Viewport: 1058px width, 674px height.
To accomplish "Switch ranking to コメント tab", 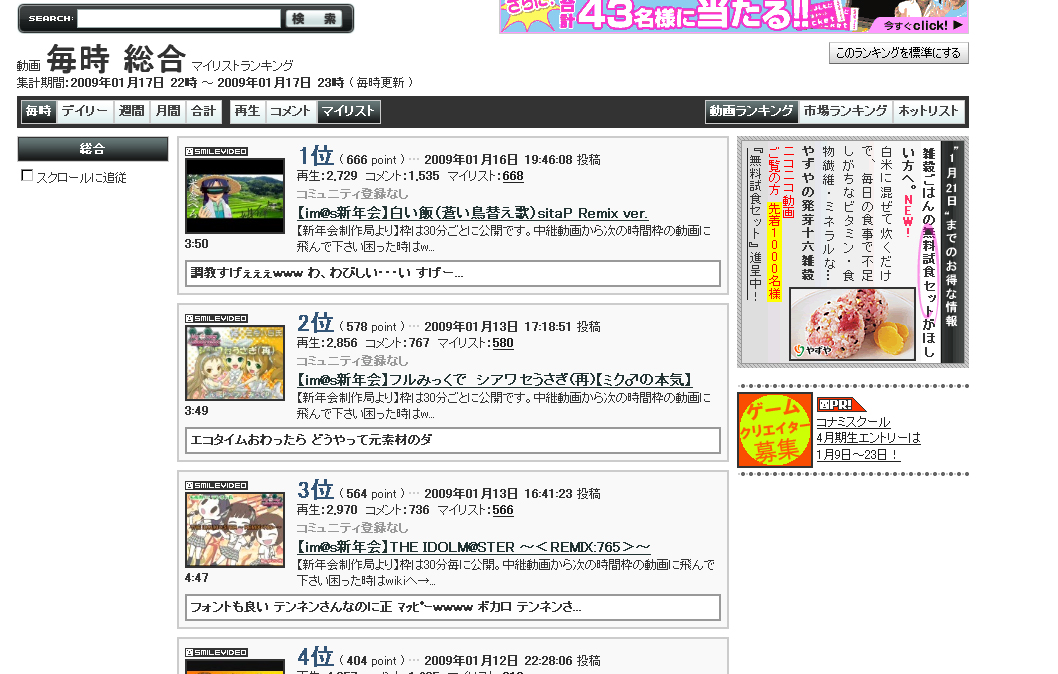I will click(290, 111).
